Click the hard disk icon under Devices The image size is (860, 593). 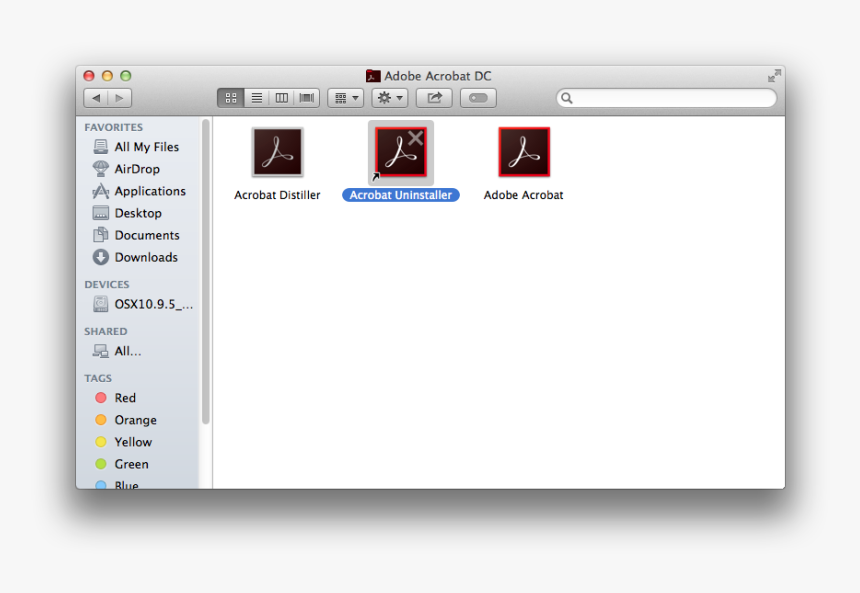click(100, 304)
